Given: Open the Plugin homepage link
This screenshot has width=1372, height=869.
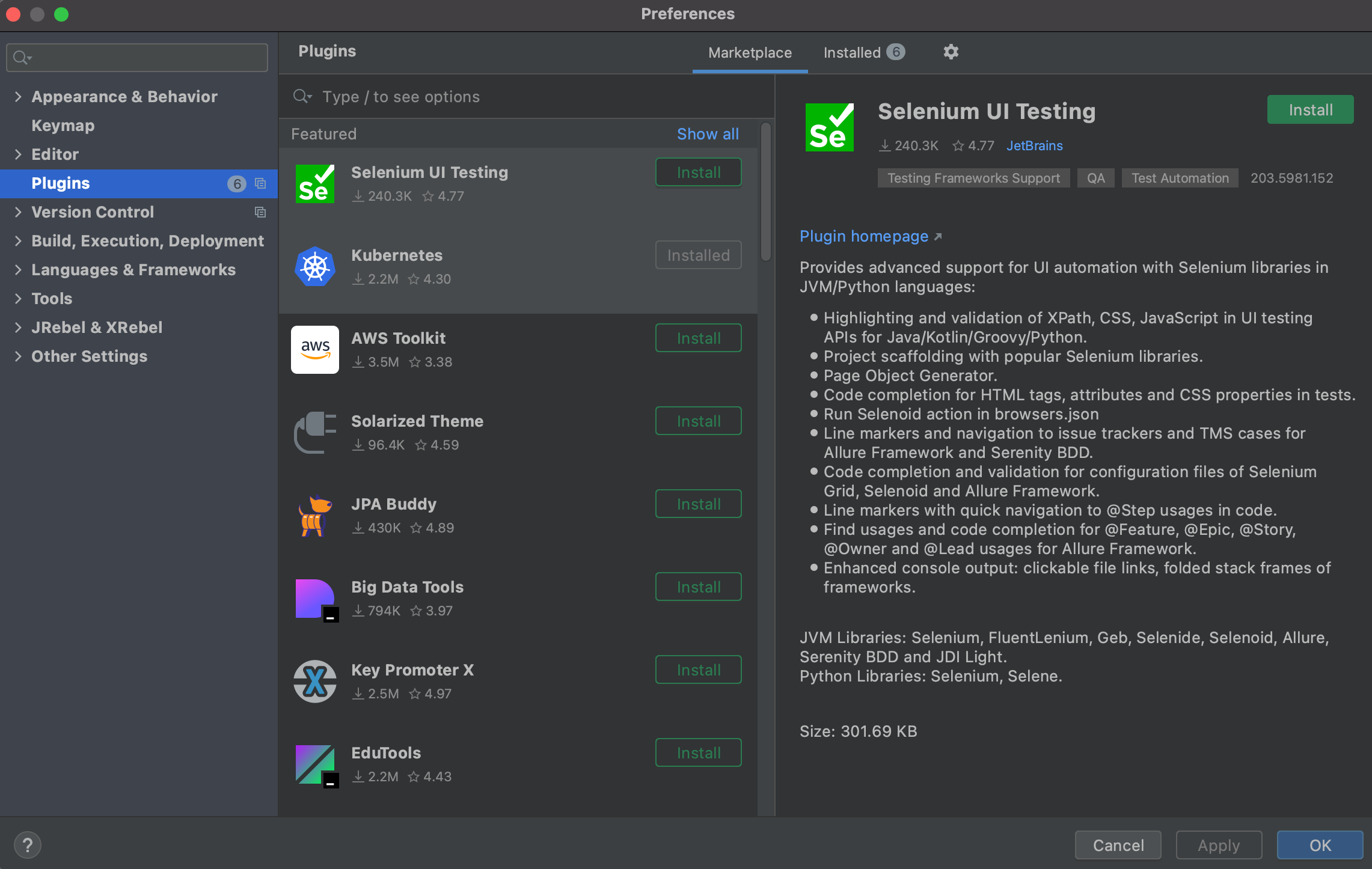Looking at the screenshot, I should click(x=865, y=236).
